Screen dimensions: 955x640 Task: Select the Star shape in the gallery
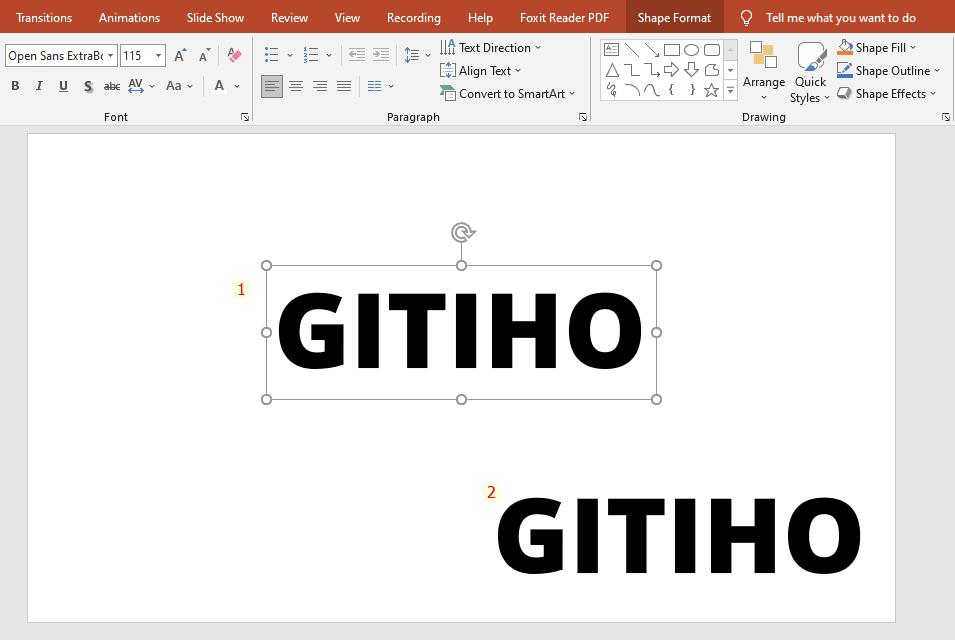tap(710, 90)
